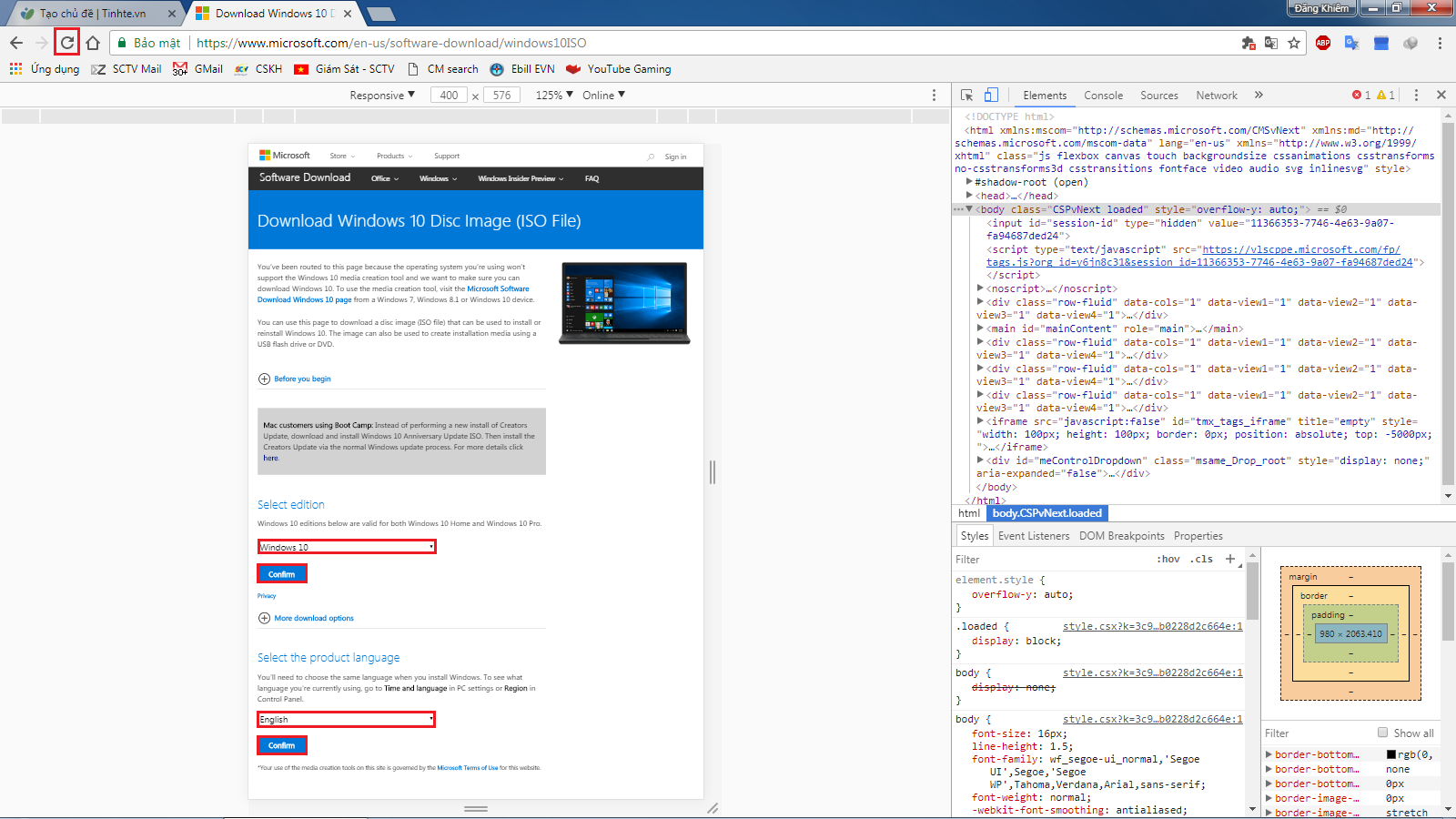
Task: Bookmark this page with the star icon
Action: pos(1294,43)
